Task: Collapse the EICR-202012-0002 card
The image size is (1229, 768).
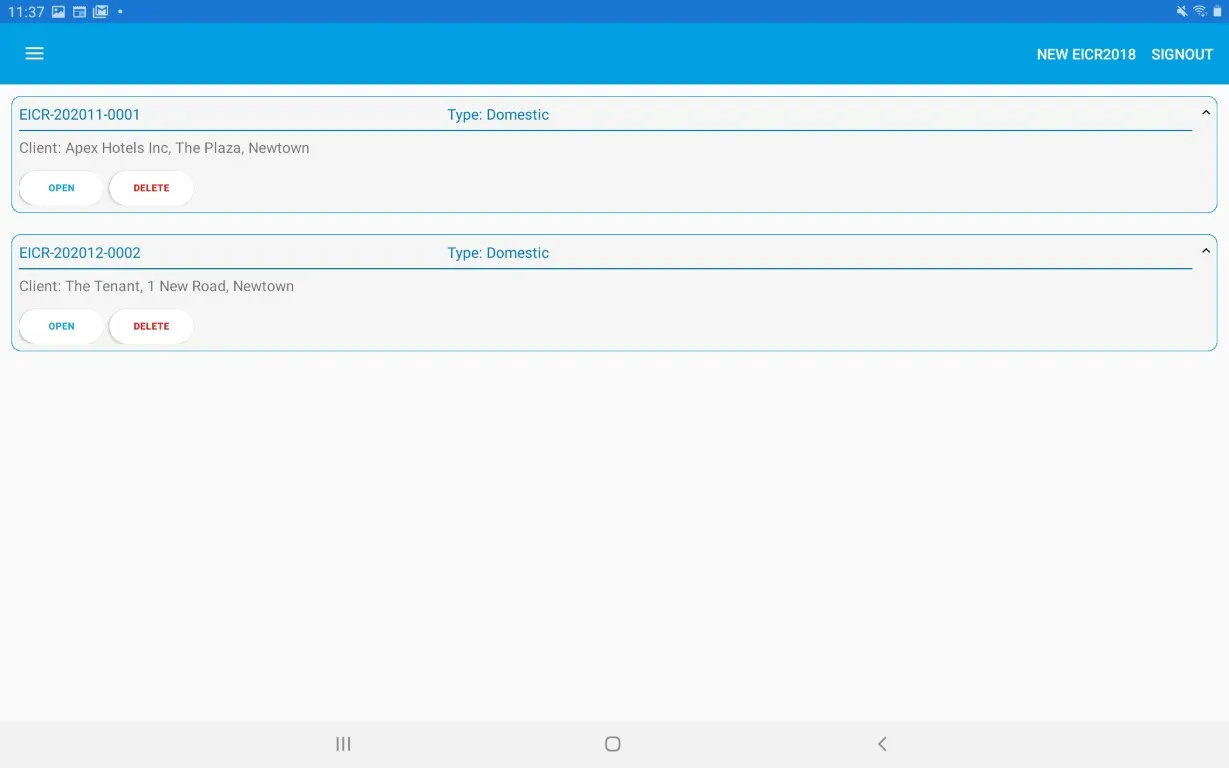Action: (1205, 251)
